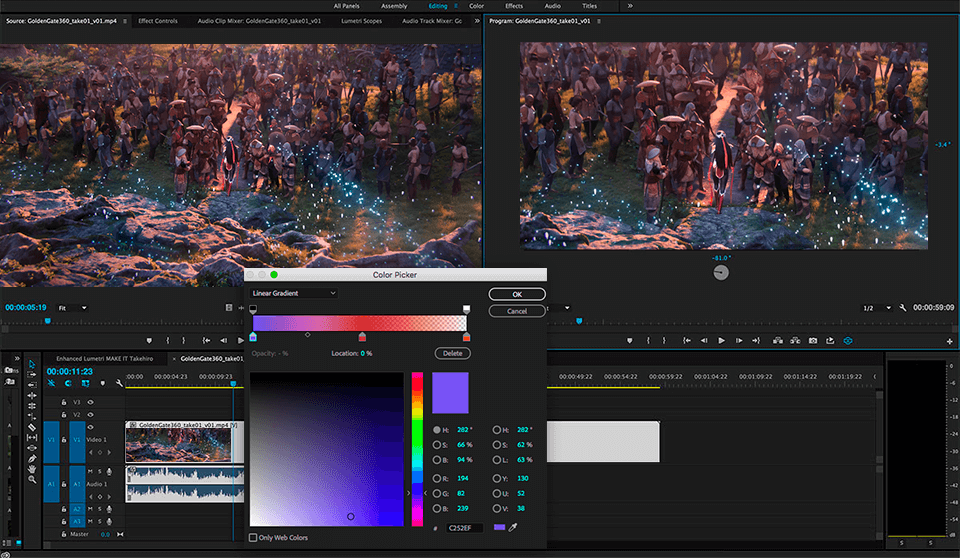
Task: Step forward one frame in Program monitor
Action: point(739,341)
